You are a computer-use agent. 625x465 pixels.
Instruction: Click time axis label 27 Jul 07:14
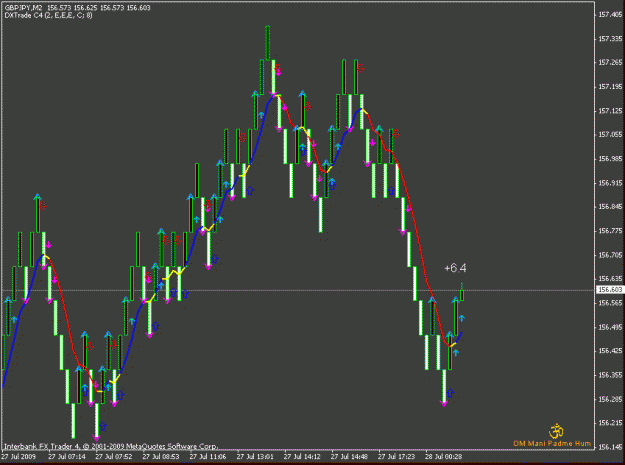(67, 457)
